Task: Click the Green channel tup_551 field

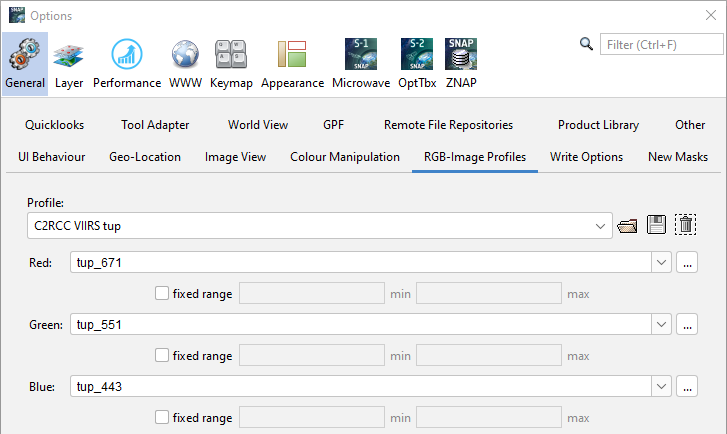Action: click(361, 324)
